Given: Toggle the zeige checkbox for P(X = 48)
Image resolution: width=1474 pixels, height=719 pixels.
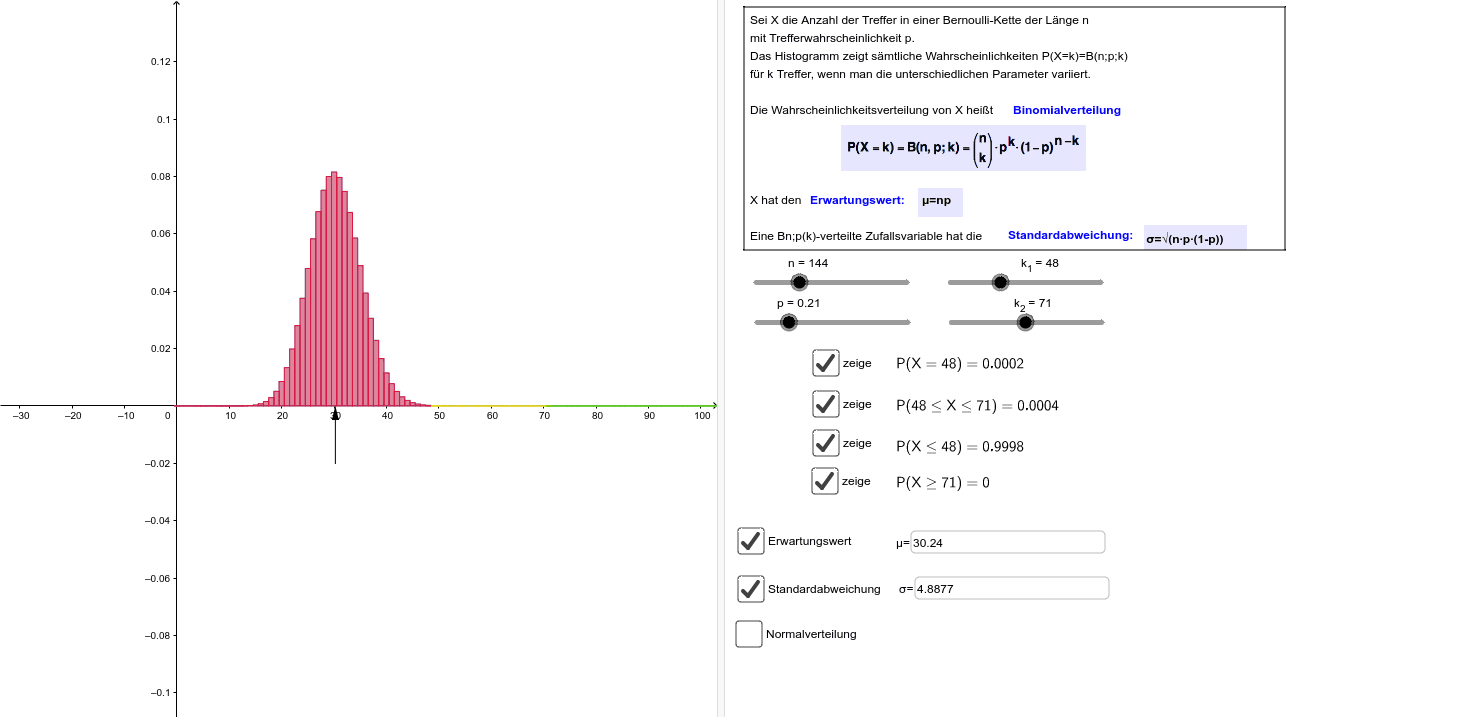Looking at the screenshot, I should point(826,363).
